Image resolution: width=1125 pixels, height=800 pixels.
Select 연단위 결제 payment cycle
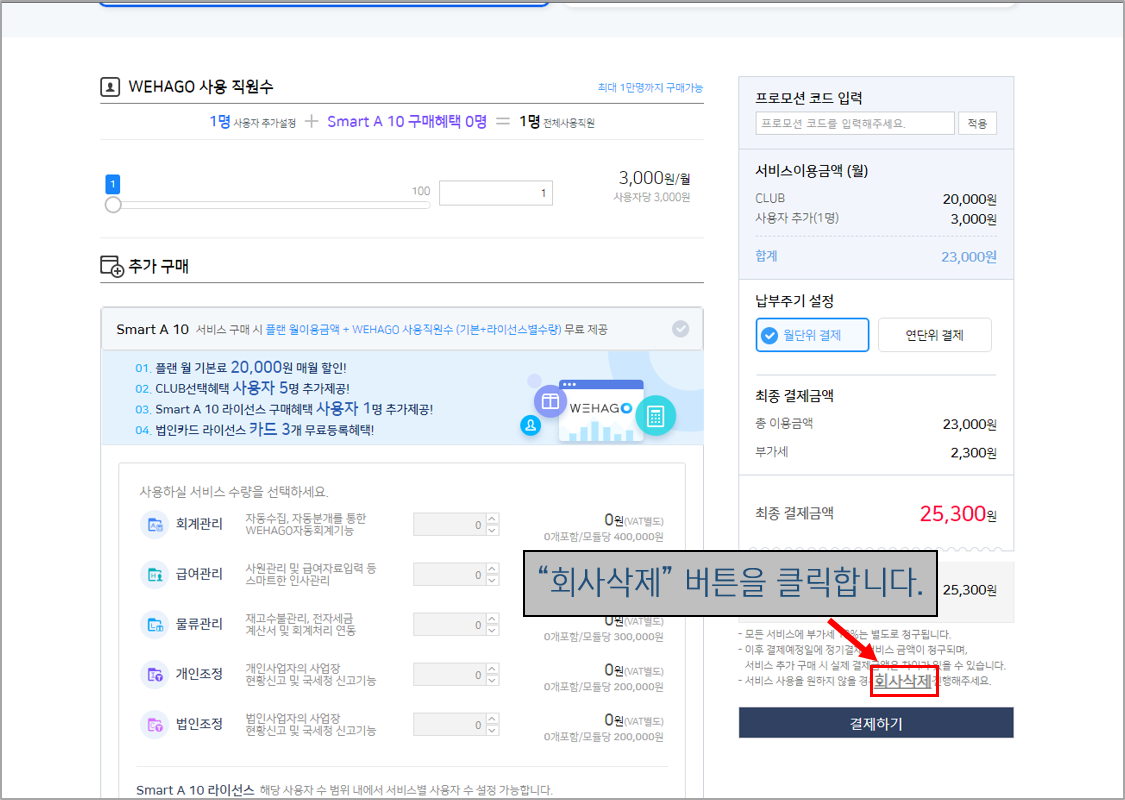coord(935,335)
